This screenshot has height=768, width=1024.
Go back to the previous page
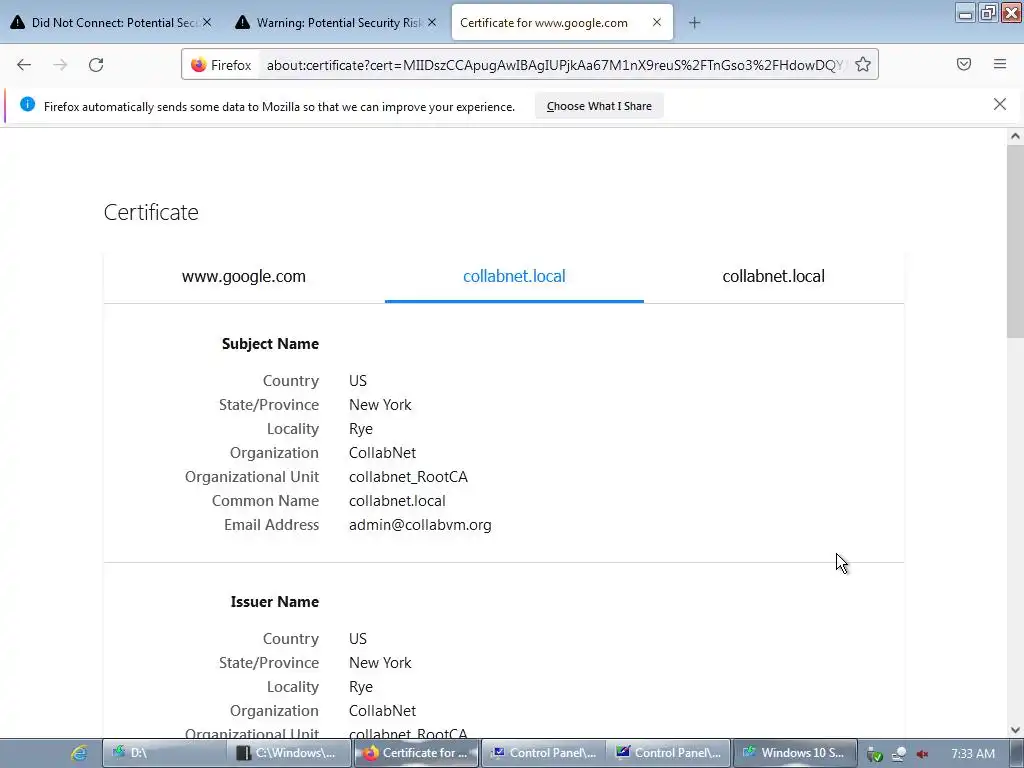(x=24, y=65)
